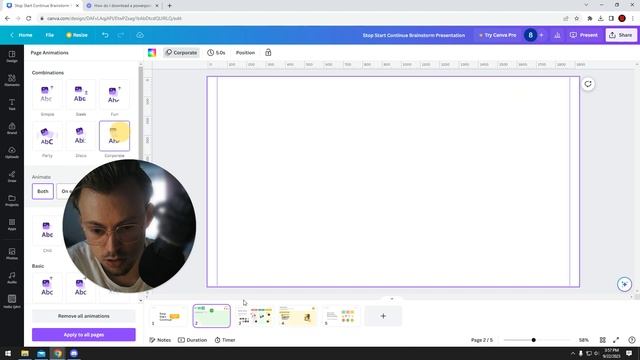This screenshot has width=640, height=360.
Task: Click the Undo arrow icon
Action: [x=105, y=35]
